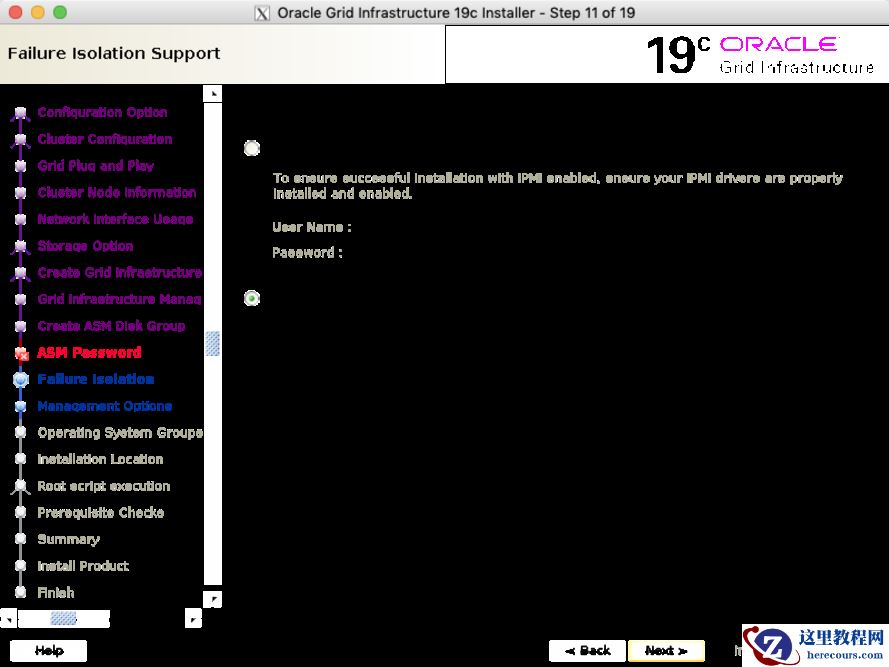The image size is (889, 667).
Task: Return to the ASM Password step
Action: coord(89,352)
